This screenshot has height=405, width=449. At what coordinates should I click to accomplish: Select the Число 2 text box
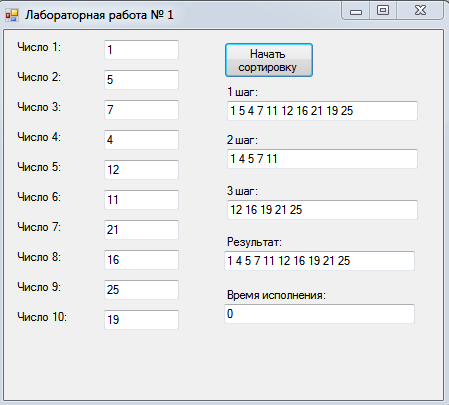click(141, 80)
